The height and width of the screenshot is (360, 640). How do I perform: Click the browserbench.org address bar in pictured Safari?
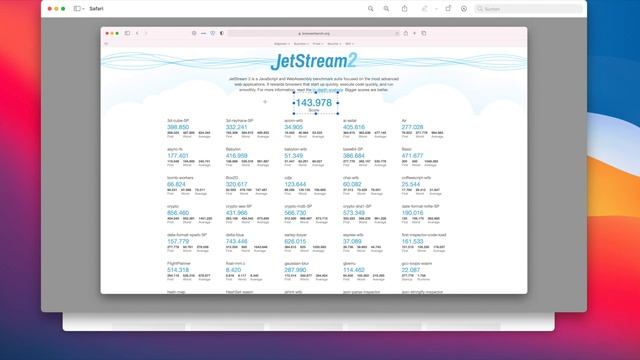pyautogui.click(x=313, y=33)
